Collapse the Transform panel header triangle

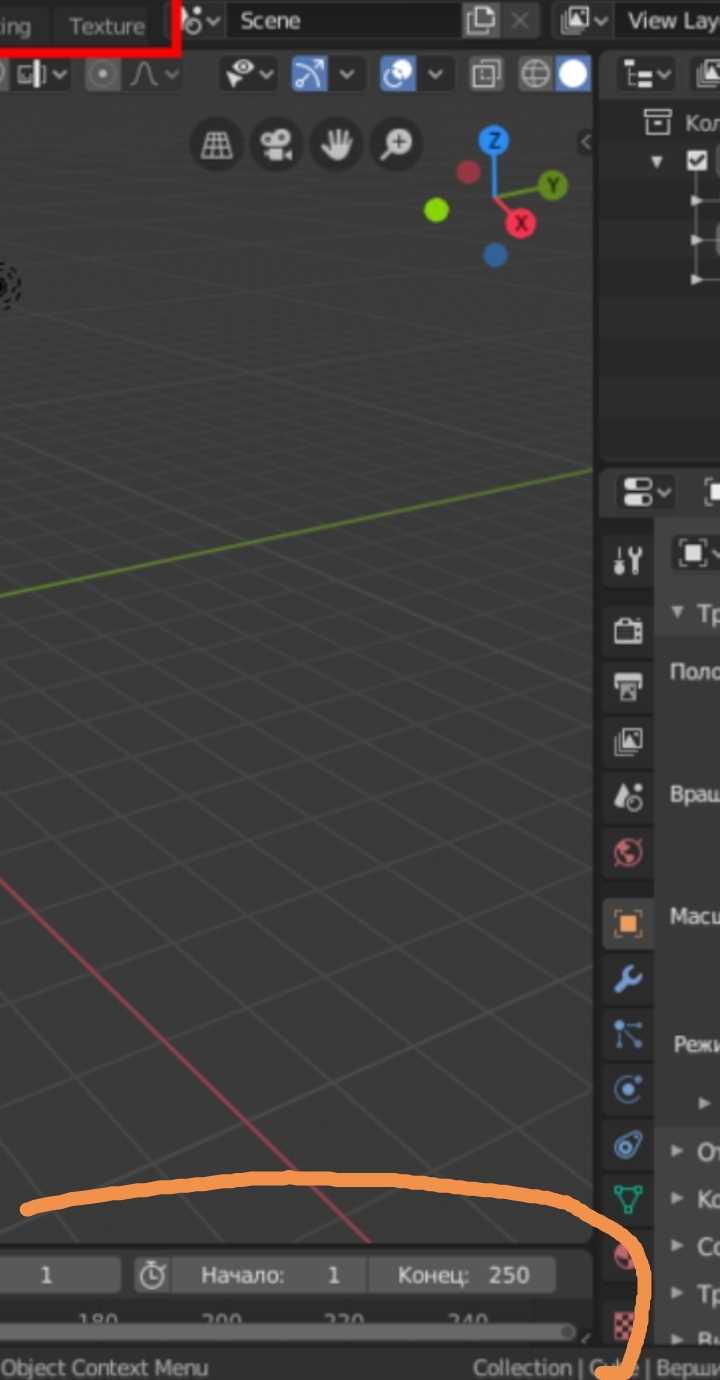tap(678, 612)
